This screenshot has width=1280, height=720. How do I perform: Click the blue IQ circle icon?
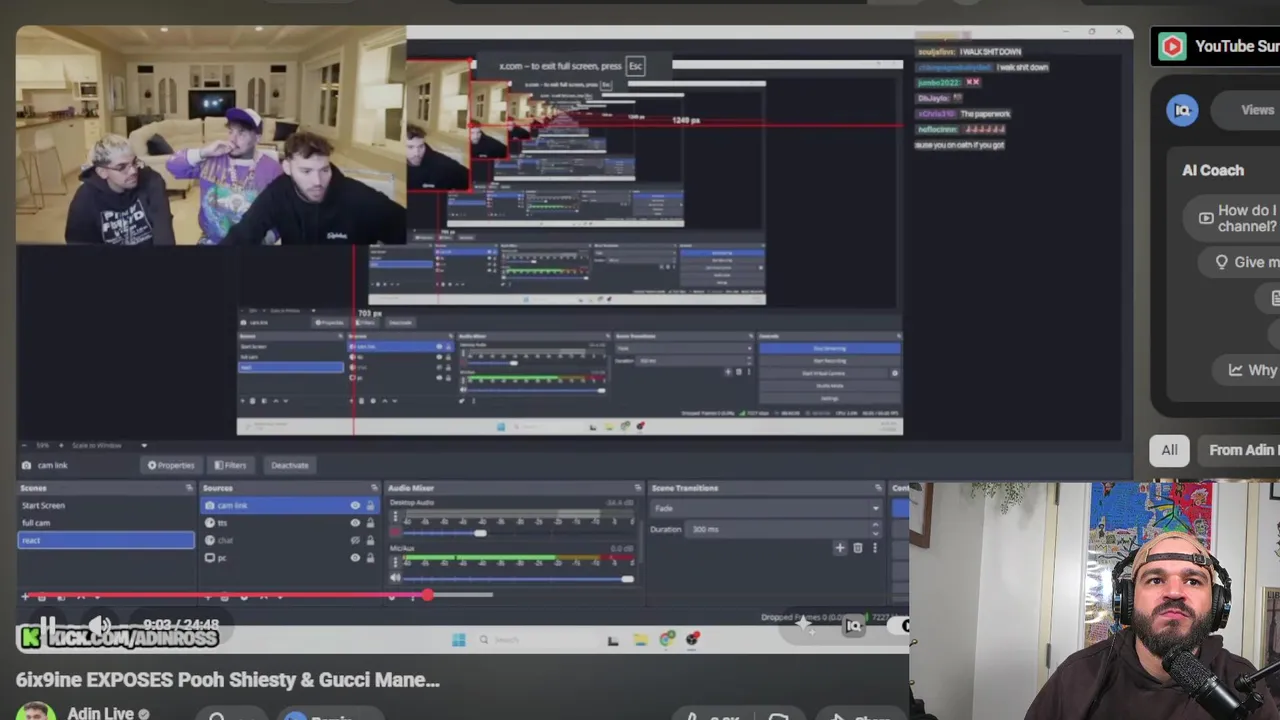pos(1182,110)
